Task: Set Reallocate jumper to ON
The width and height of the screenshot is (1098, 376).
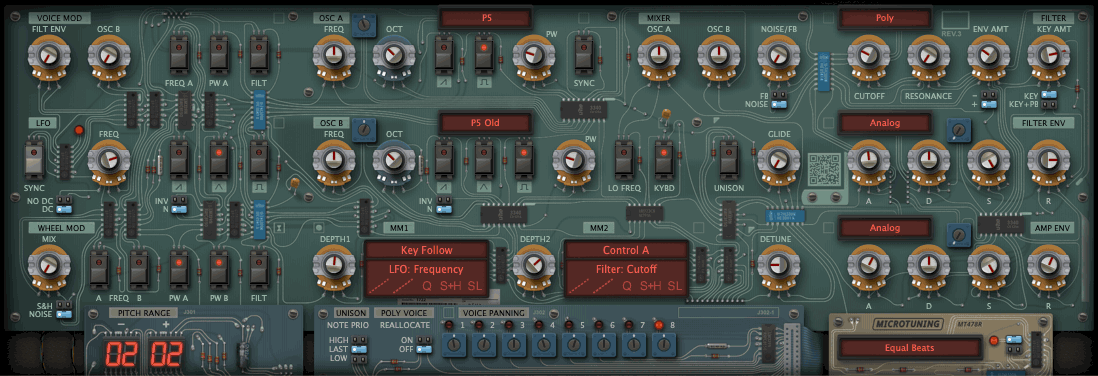Action: pyautogui.click(x=423, y=340)
